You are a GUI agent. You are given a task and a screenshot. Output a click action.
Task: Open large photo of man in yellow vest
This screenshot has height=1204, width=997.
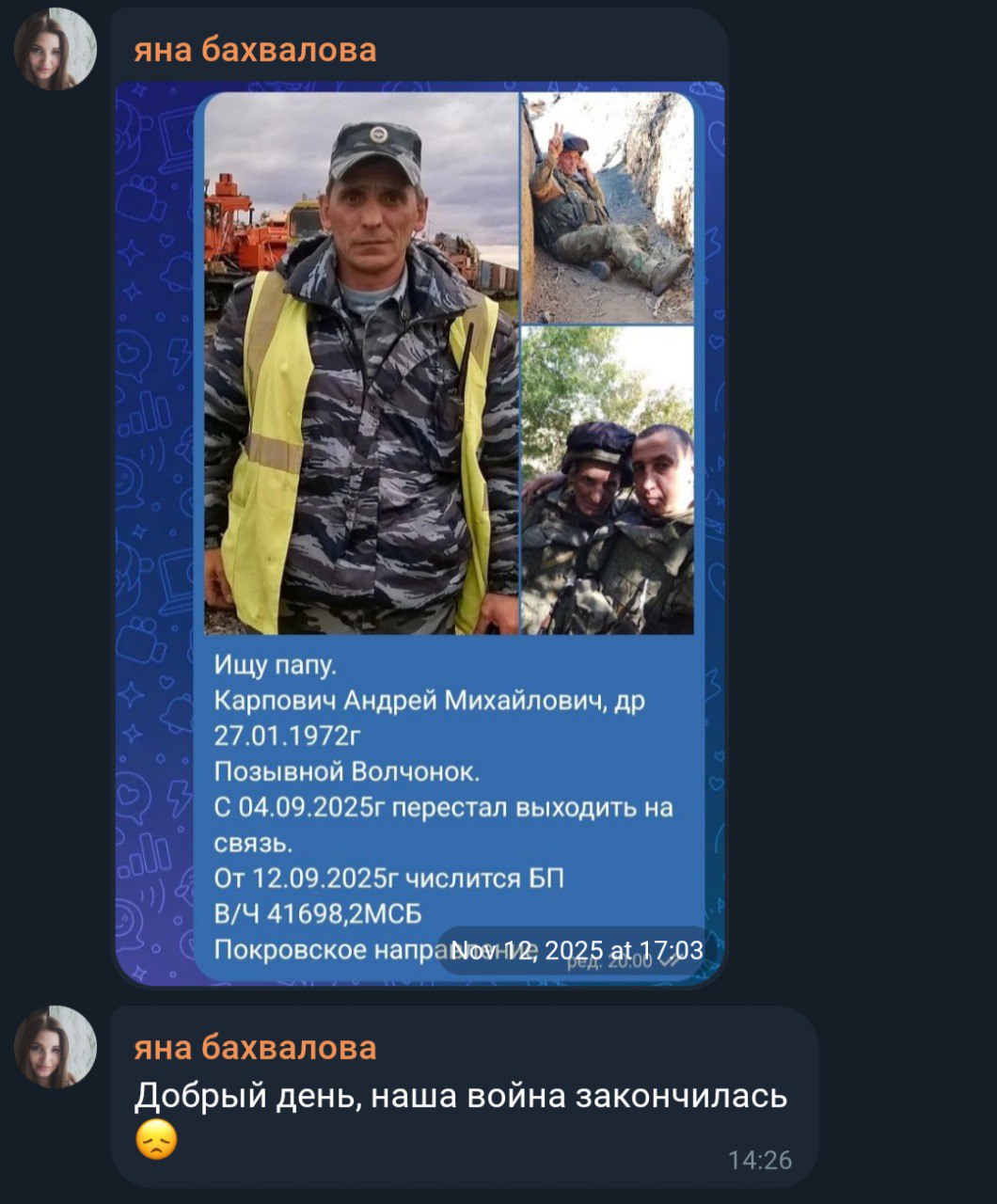coord(361,363)
